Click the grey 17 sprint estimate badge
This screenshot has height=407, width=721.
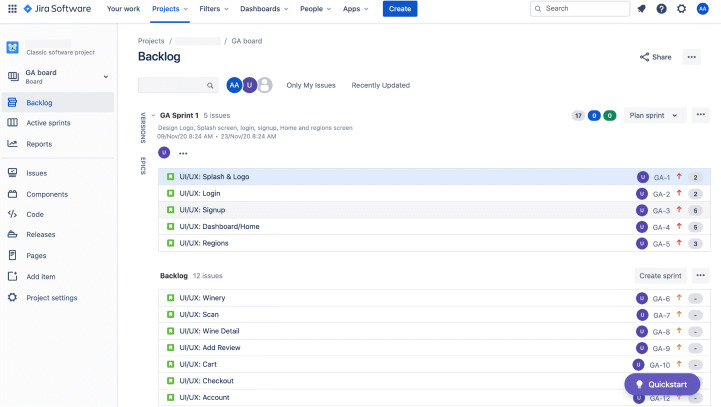(578, 115)
